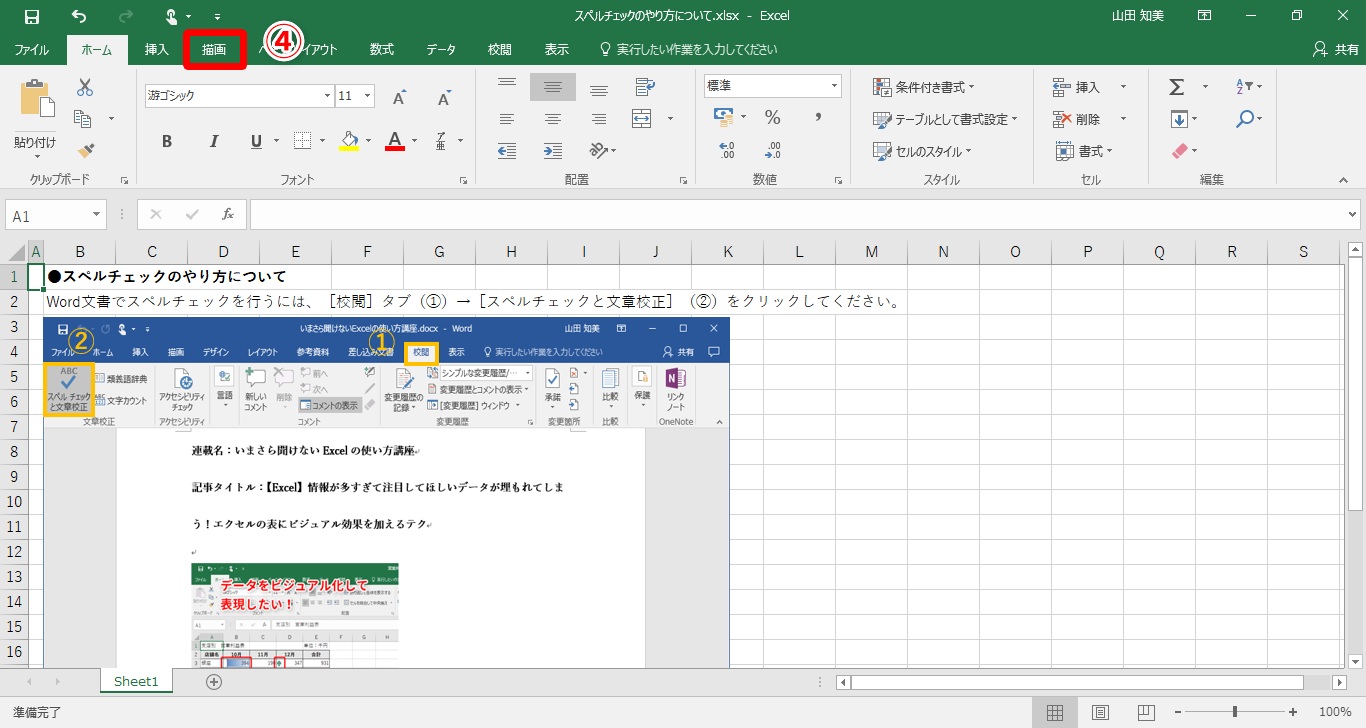The image size is (1366, 728).
Task: Switch to the 校閲 tab
Action: coord(500,50)
